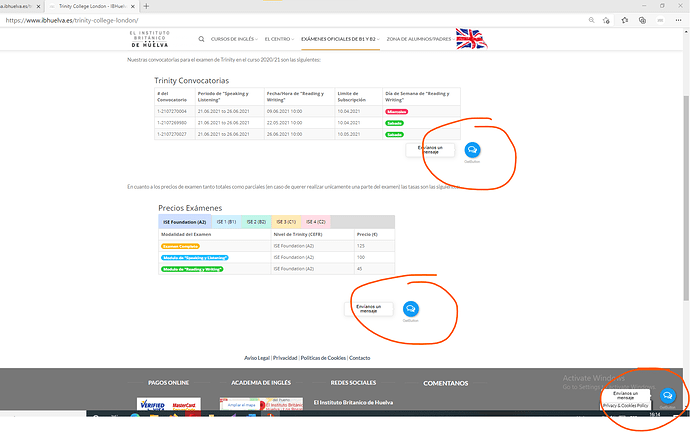Add this page to favorites
Screen dimensions: 690x432
[606, 20]
